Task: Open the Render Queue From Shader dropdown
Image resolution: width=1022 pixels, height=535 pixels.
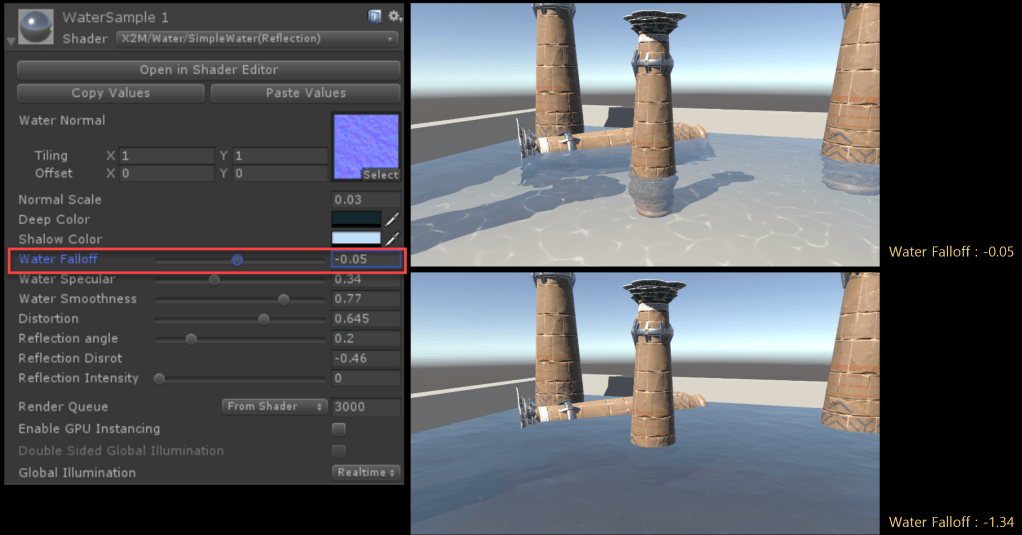Action: (x=275, y=407)
